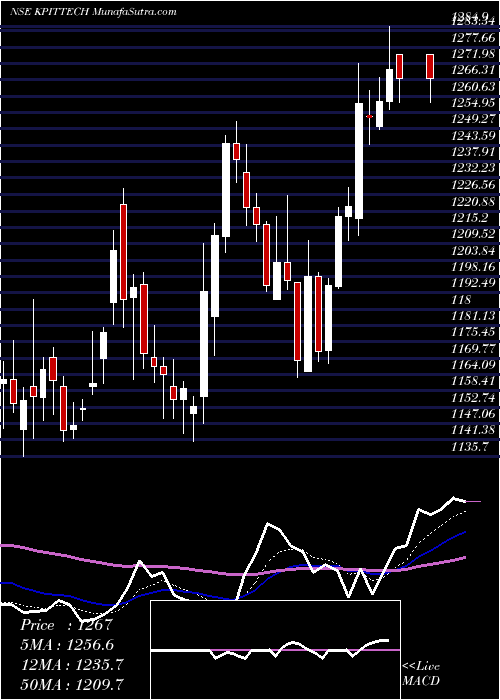The height and width of the screenshot is (700, 500).
Task: Select the 1152.74 price axis label
Action: click(x=473, y=398)
